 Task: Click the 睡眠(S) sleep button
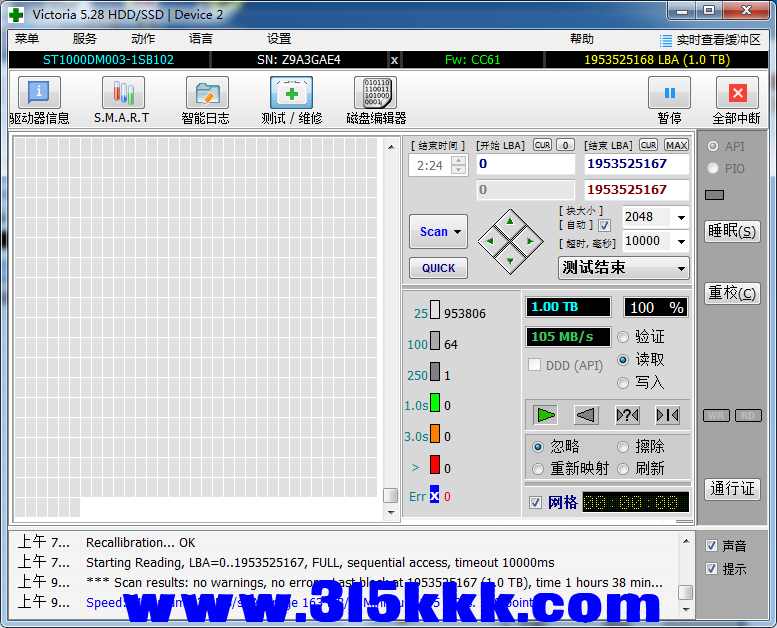[732, 231]
